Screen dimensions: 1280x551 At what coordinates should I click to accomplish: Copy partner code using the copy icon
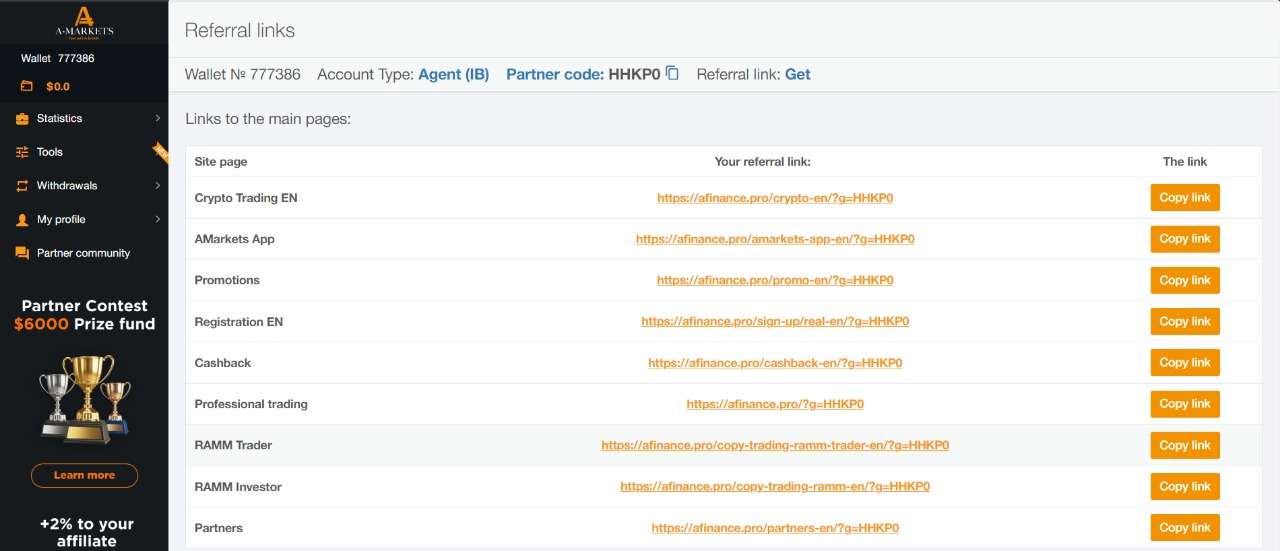[673, 73]
